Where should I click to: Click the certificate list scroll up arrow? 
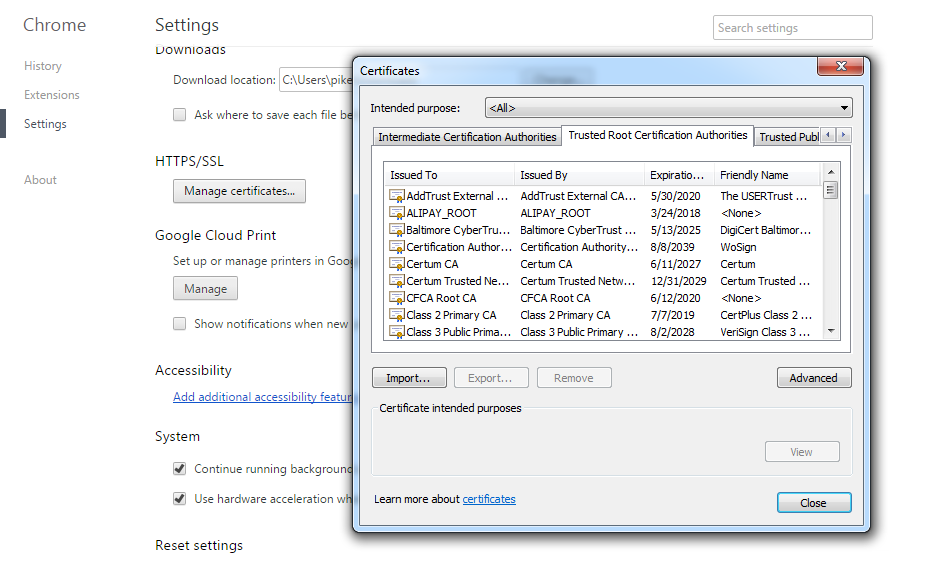click(831, 173)
